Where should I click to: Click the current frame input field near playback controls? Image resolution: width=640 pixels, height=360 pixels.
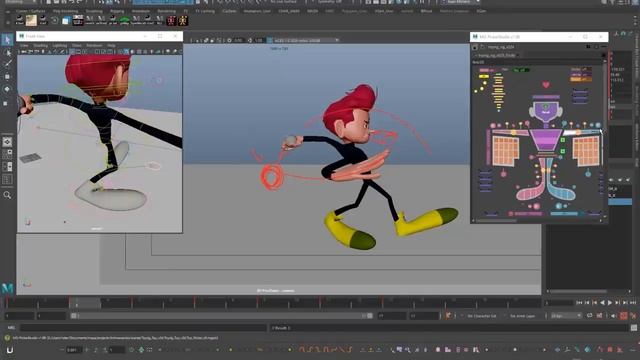(558, 303)
